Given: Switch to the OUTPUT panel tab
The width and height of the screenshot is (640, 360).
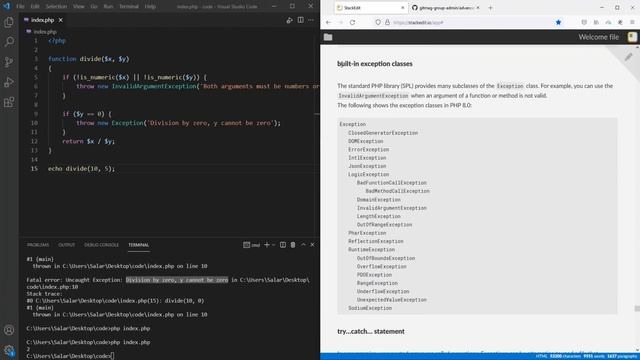Looking at the screenshot, I should click(x=67, y=245).
